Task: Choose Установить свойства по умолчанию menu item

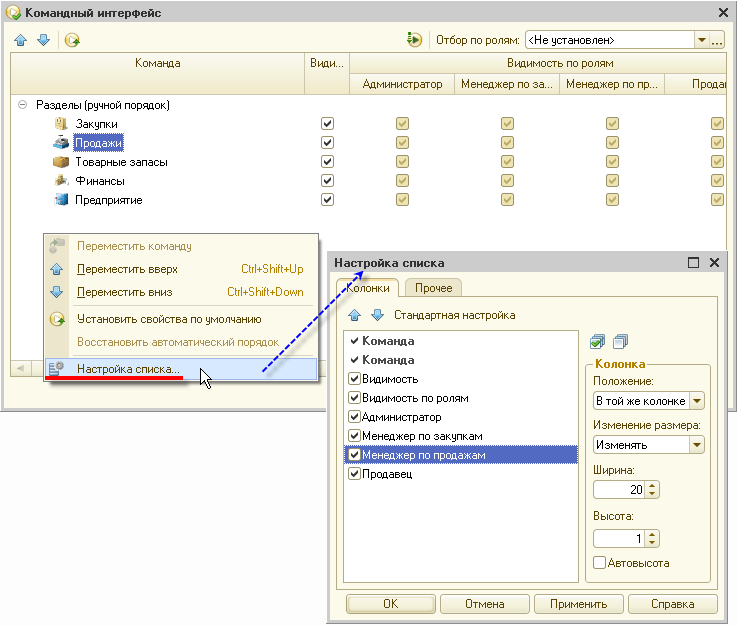Action: coord(180,319)
